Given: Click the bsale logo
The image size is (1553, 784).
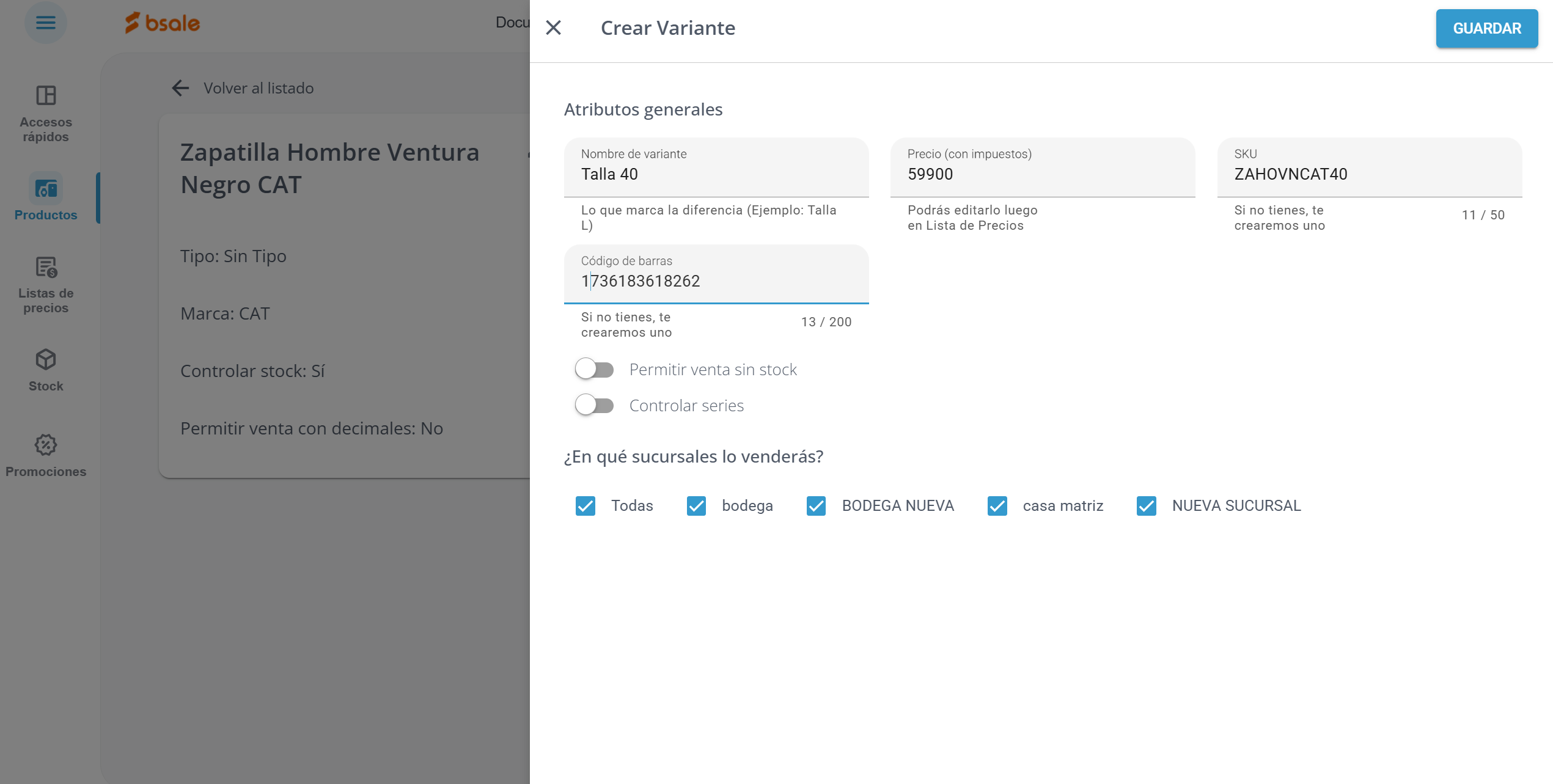Looking at the screenshot, I should (163, 23).
